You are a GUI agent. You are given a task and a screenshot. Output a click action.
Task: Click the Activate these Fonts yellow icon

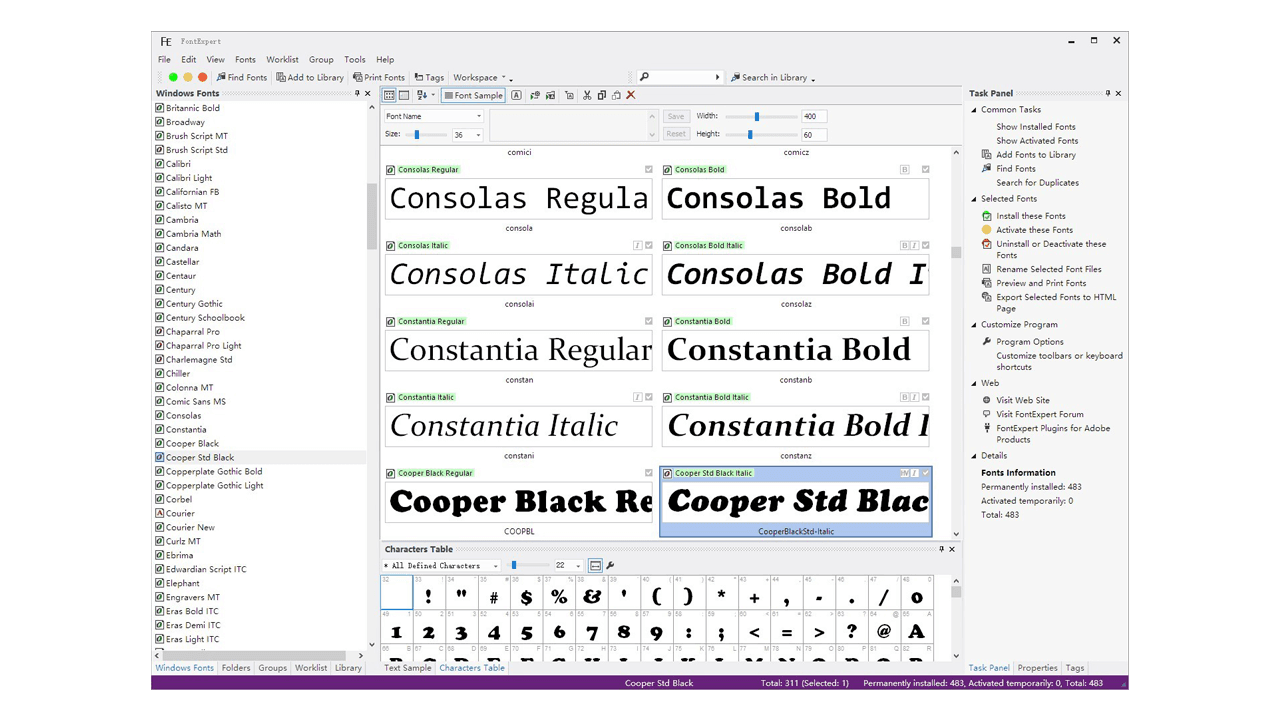pyautogui.click(x=987, y=230)
